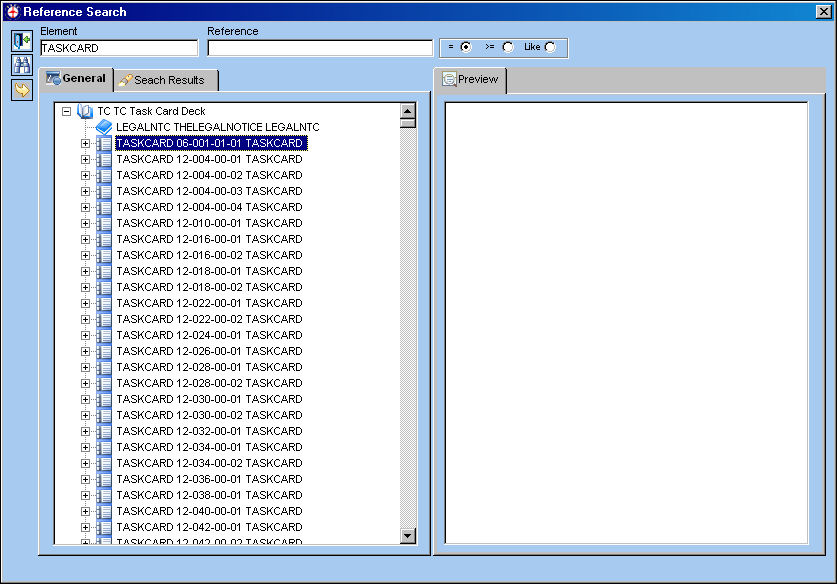Expand TASKCARD 12-016-00-02 node
The image size is (837, 584).
85,256
